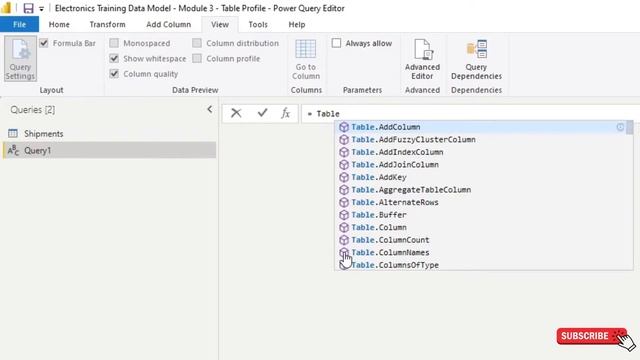This screenshot has width=640, height=360.
Task: Check the Always allow checkbox
Action: point(336,43)
